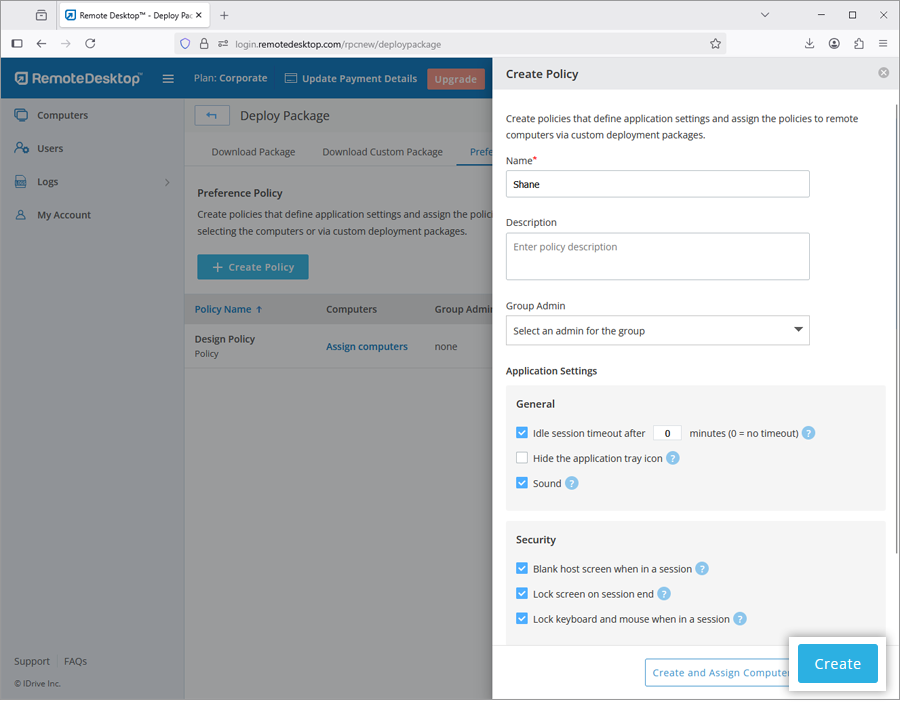Click help icon beside Hide application tray icon
This screenshot has width=900, height=702.
click(673, 458)
